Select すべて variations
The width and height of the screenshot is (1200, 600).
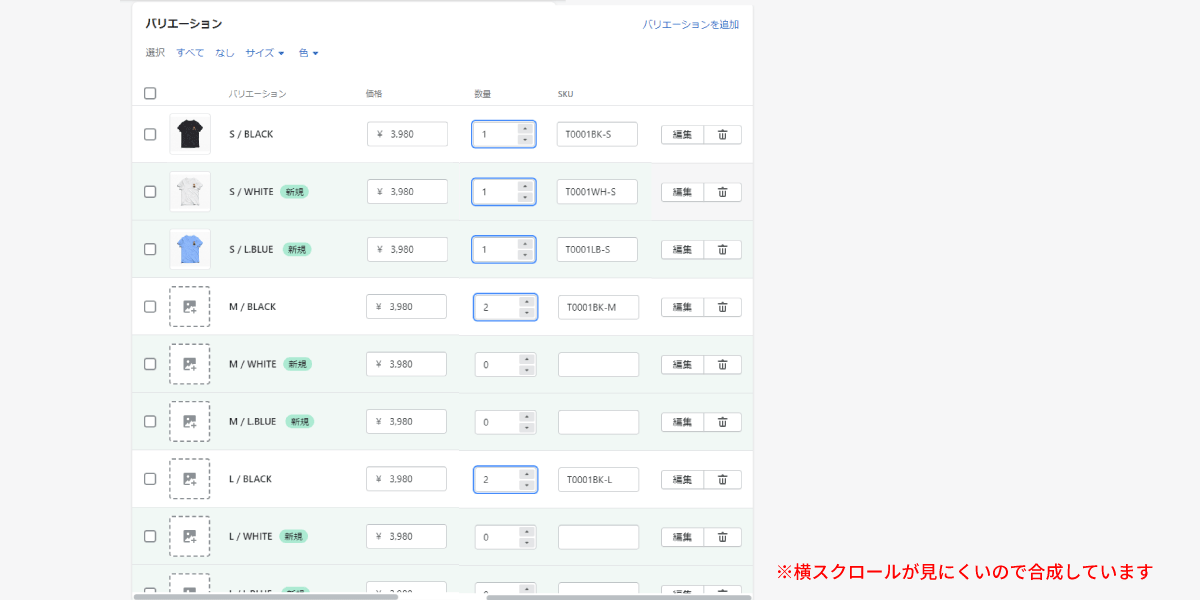click(190, 53)
